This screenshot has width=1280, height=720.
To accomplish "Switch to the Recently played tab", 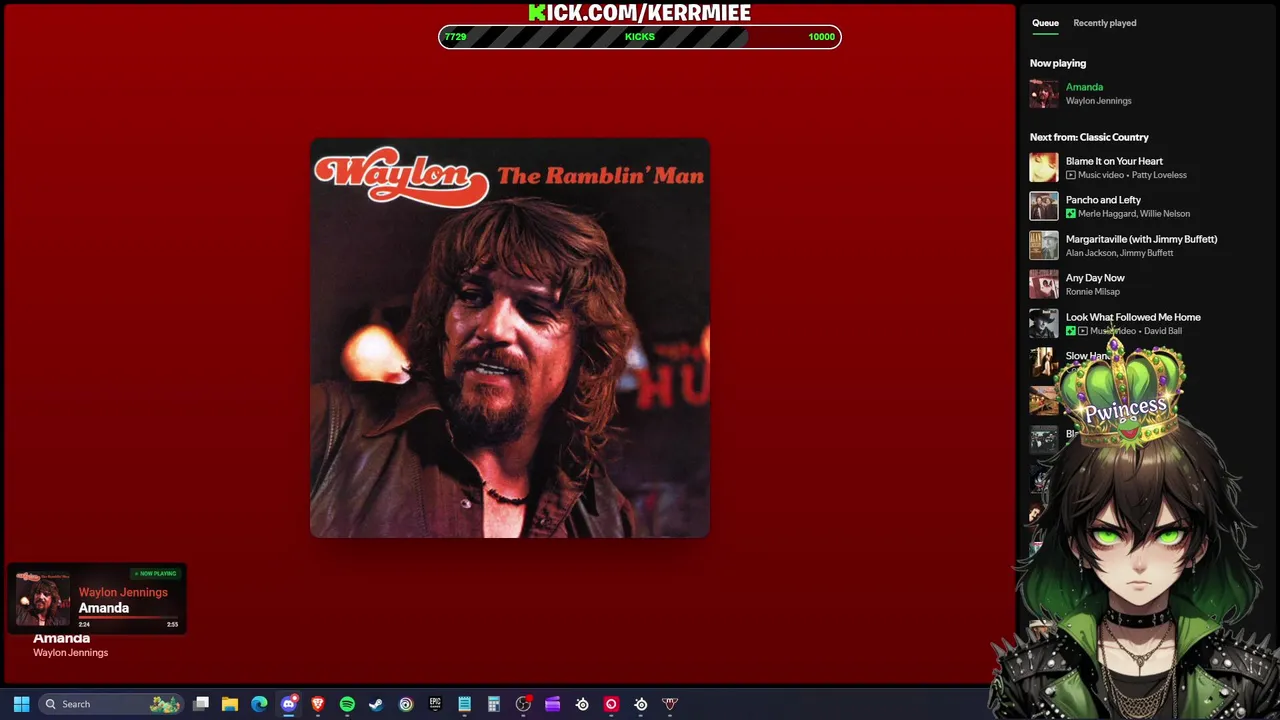I will [x=1105, y=23].
